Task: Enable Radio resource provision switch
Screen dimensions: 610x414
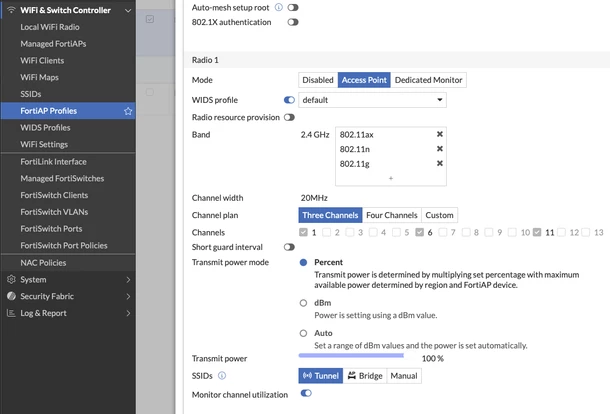Action: pyautogui.click(x=289, y=118)
